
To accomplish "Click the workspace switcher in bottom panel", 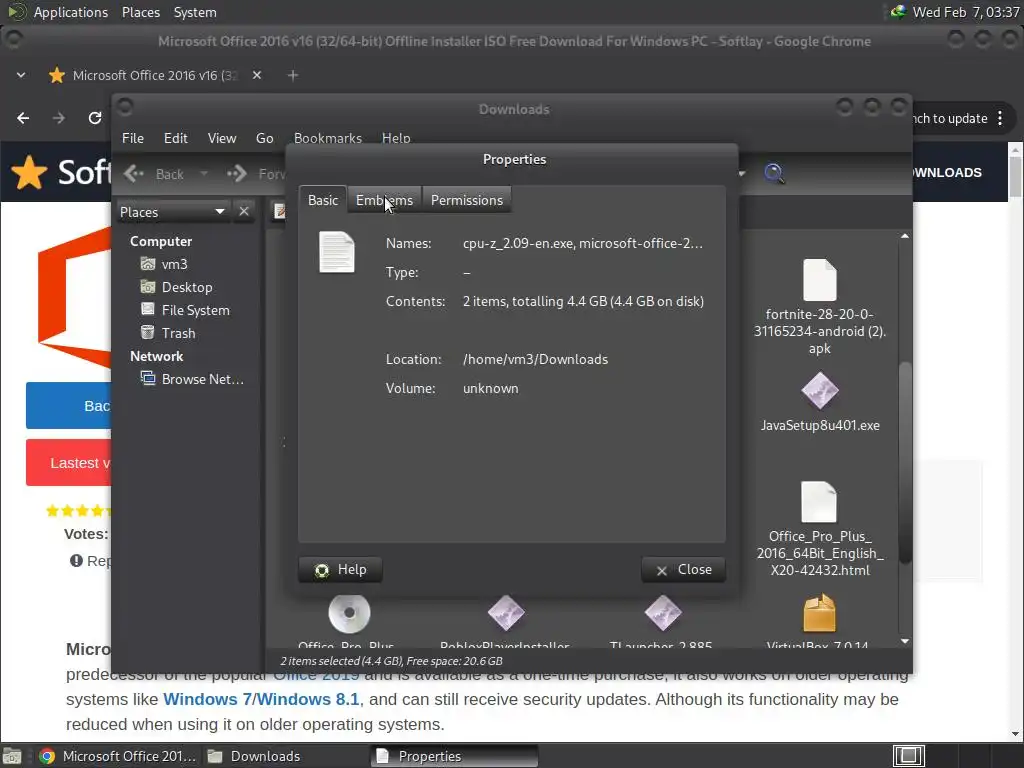I will tap(908, 756).
